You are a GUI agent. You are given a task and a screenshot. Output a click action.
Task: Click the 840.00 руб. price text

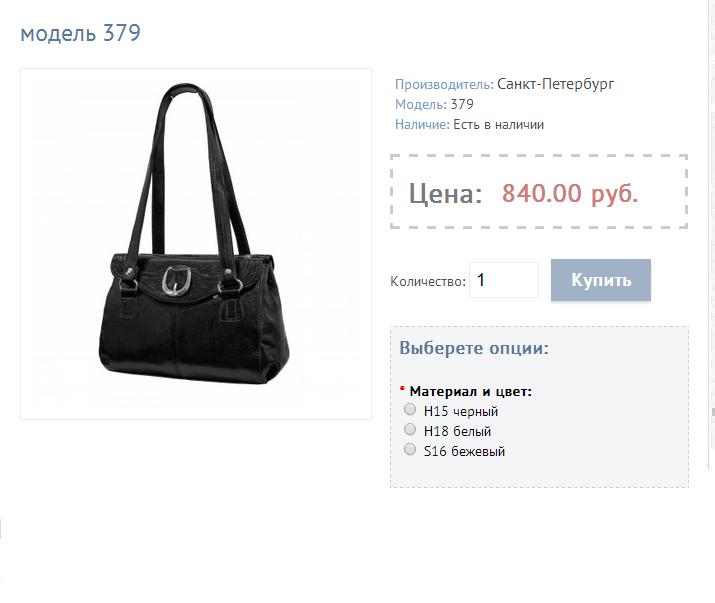(570, 193)
